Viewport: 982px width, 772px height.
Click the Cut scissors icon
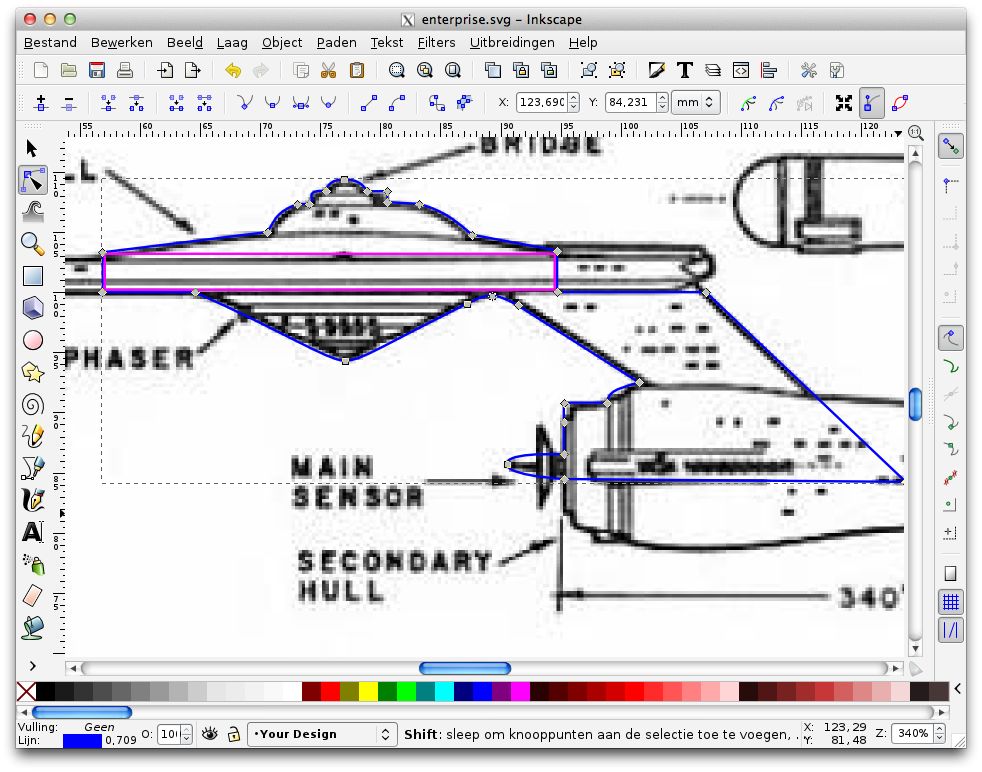[x=328, y=70]
